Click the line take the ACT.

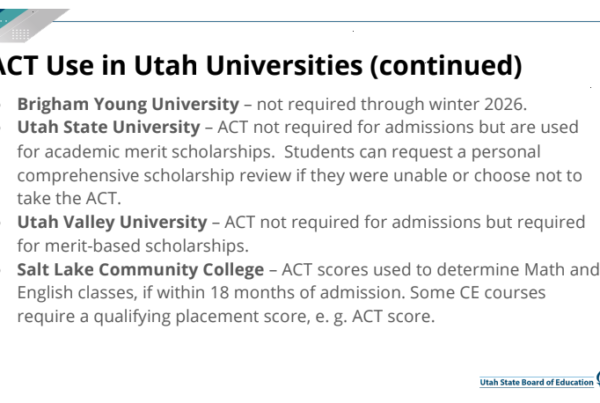[69, 198]
